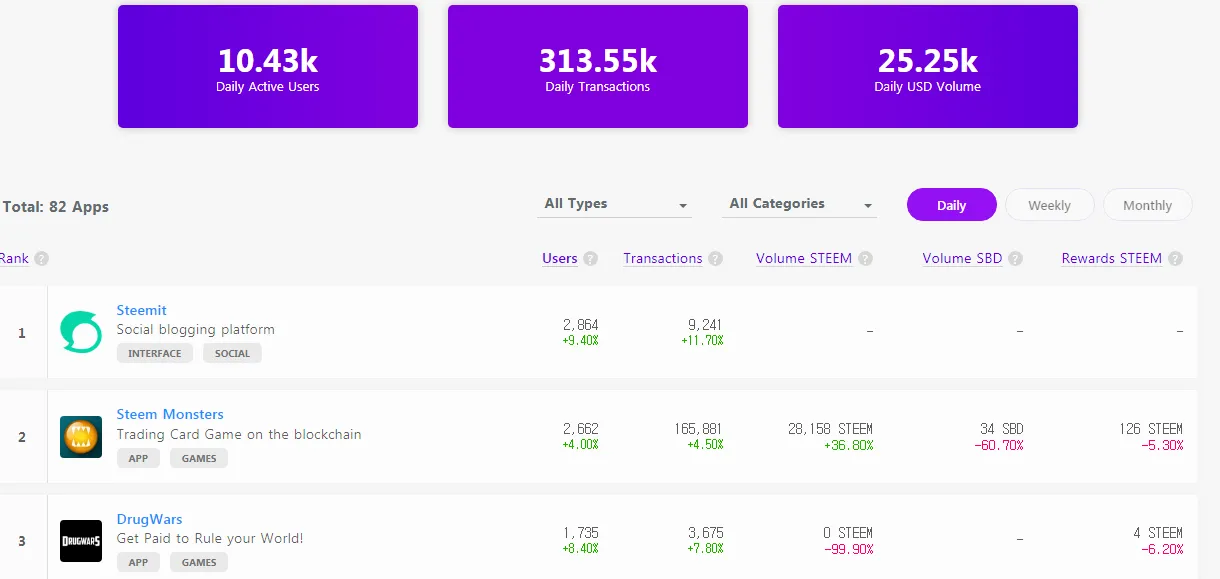Click 'Trading Card Game on the blockchain' description
The image size is (1220, 579).
pos(239,434)
